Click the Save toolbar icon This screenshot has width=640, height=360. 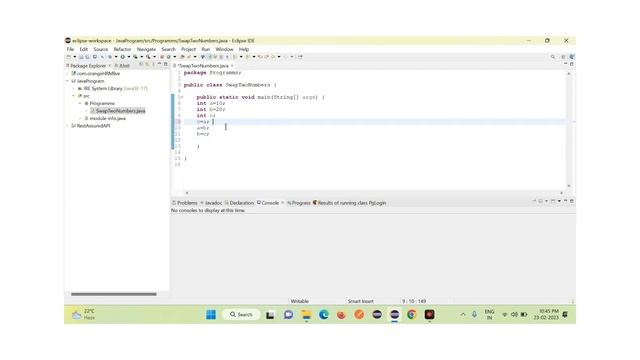click(81, 57)
